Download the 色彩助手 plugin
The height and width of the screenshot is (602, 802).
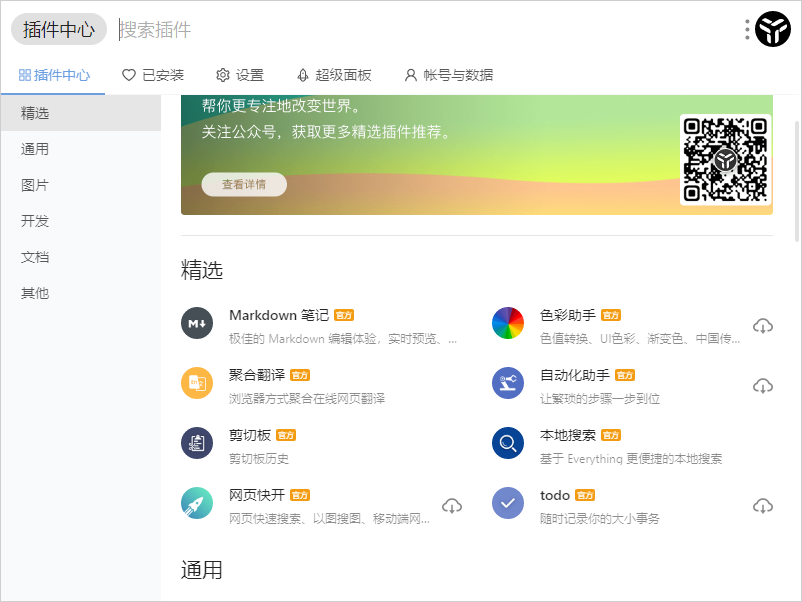(x=763, y=325)
